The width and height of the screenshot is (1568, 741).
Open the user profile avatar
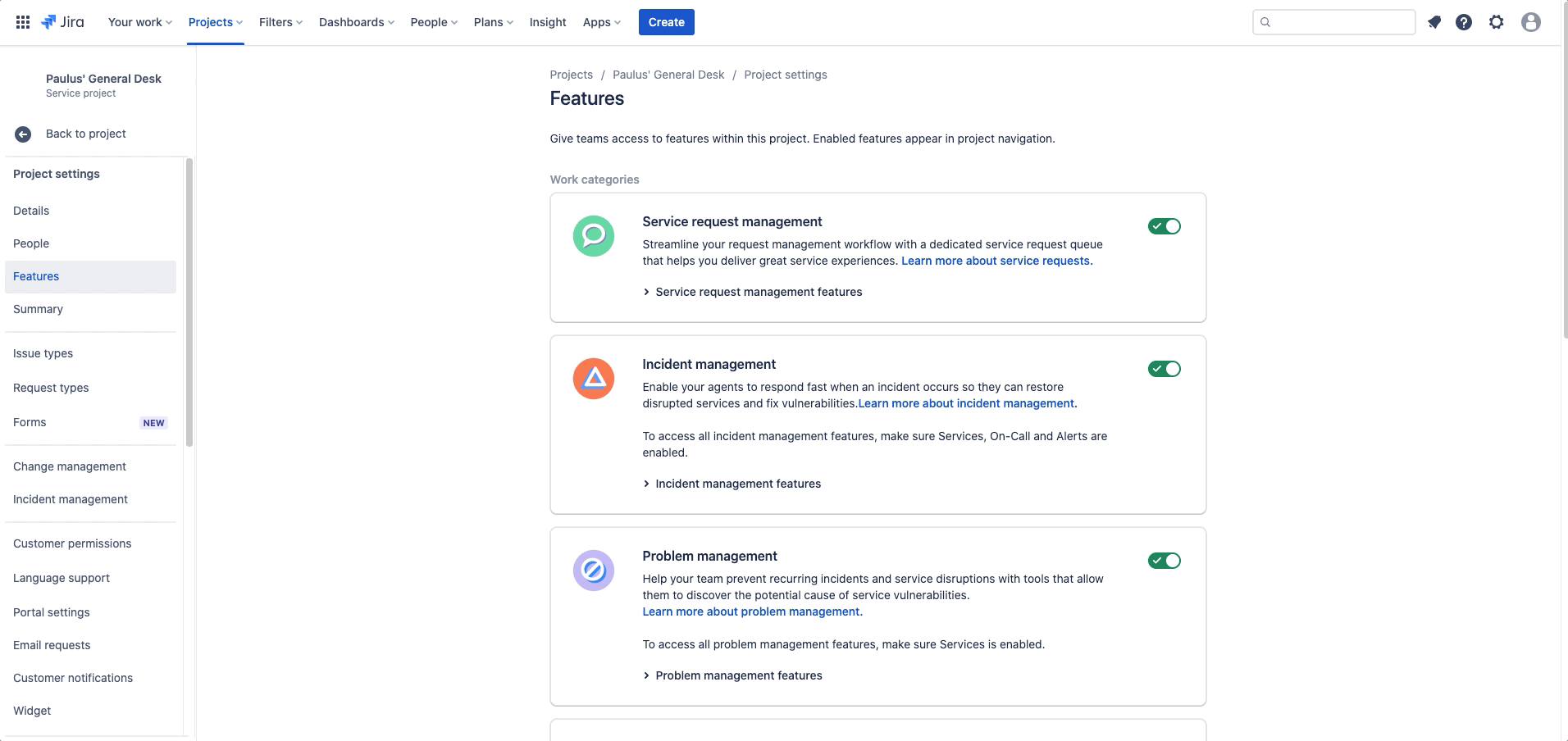(1530, 22)
